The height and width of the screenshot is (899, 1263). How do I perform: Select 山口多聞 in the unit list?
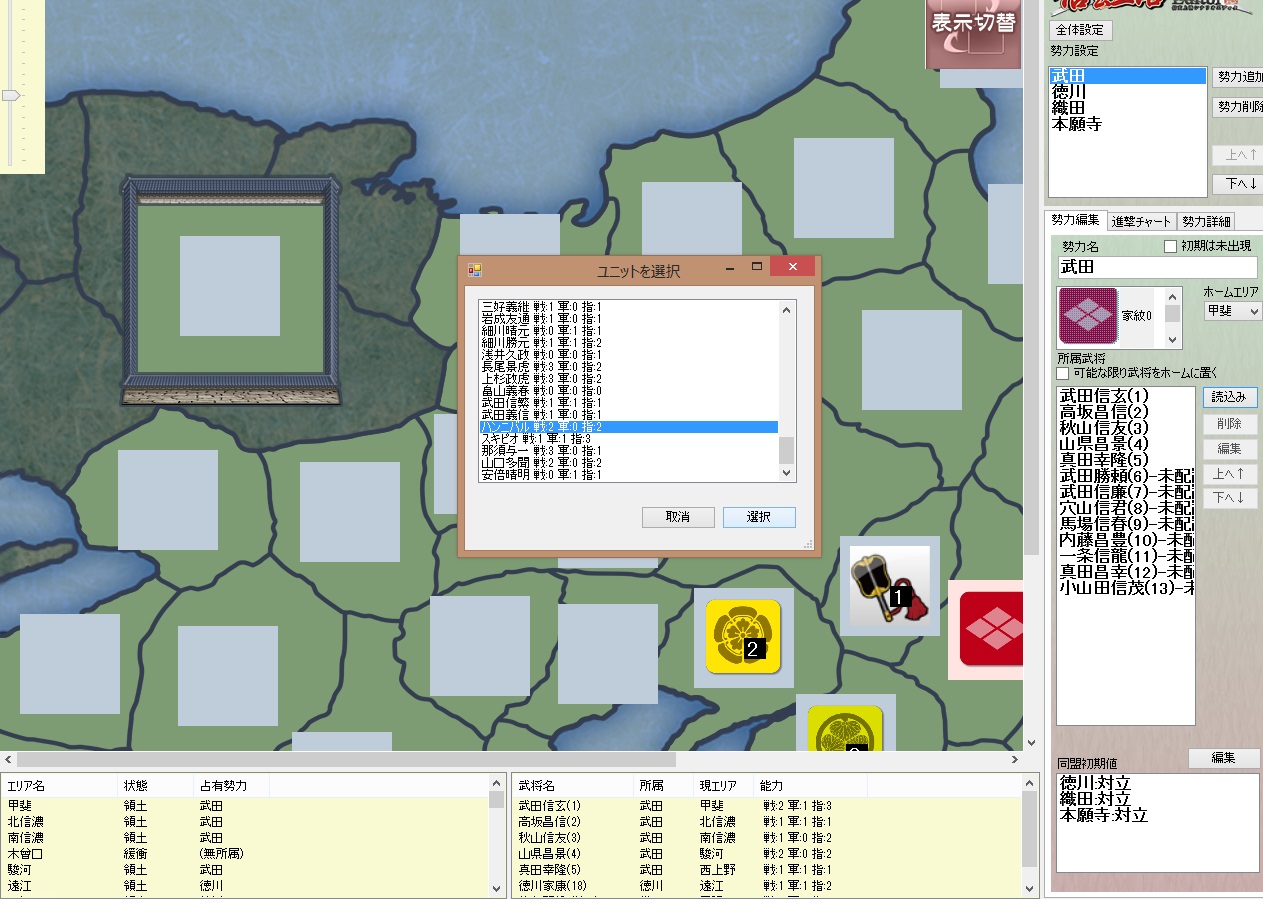[x=628, y=463]
